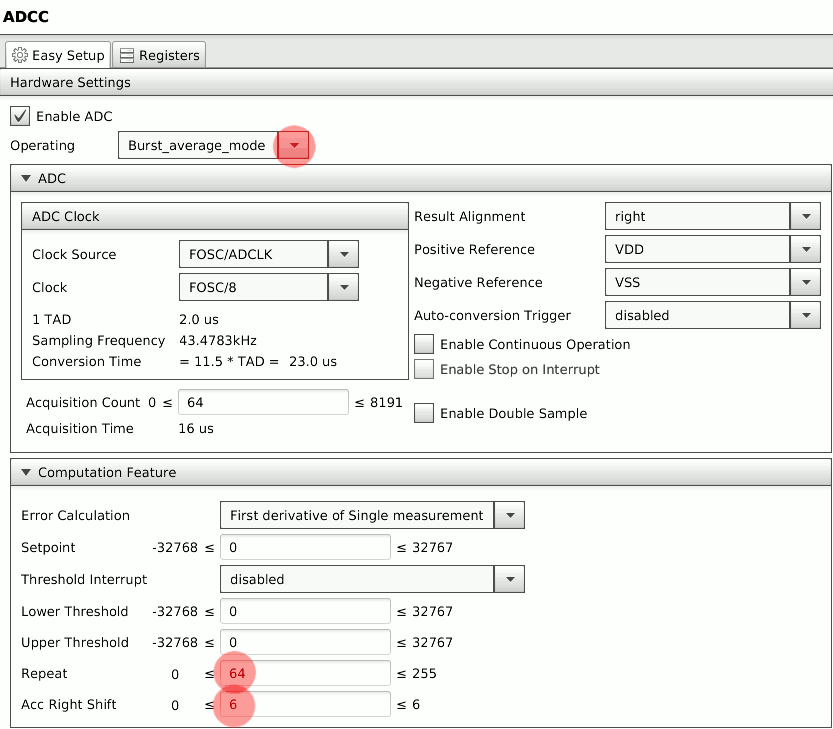This screenshot has height=729, width=833.
Task: Focus the Acc Right Shift field
Action: coord(304,705)
